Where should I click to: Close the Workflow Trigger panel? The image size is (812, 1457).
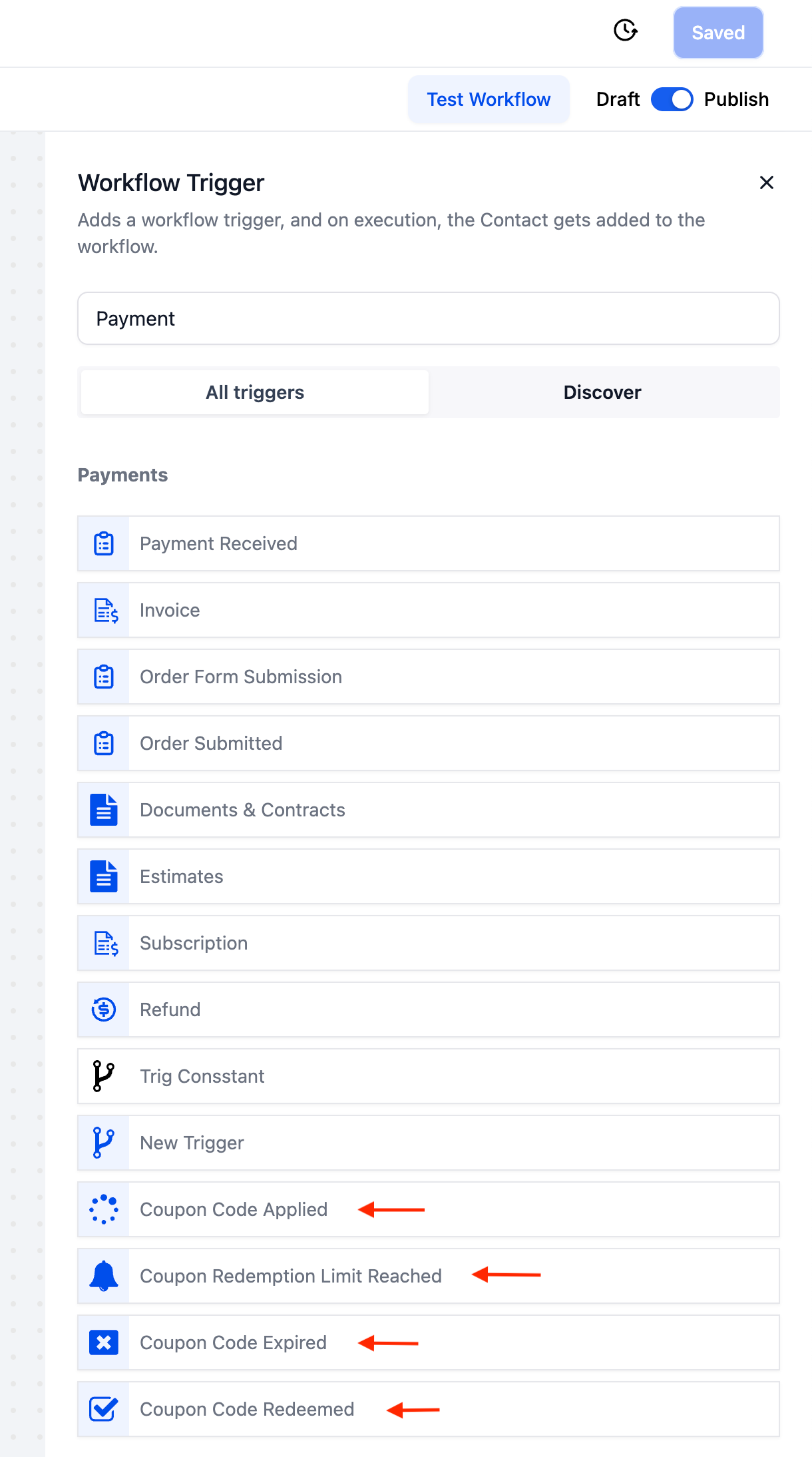coord(766,182)
